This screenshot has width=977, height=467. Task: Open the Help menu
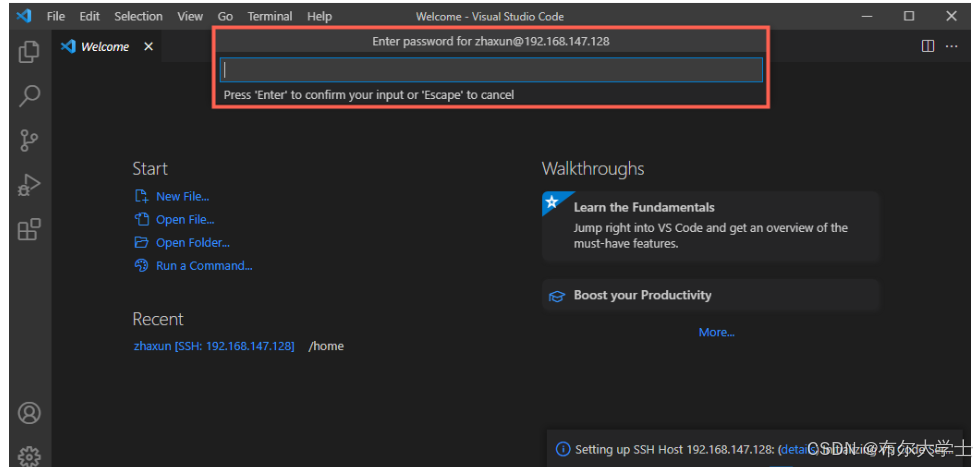point(320,16)
